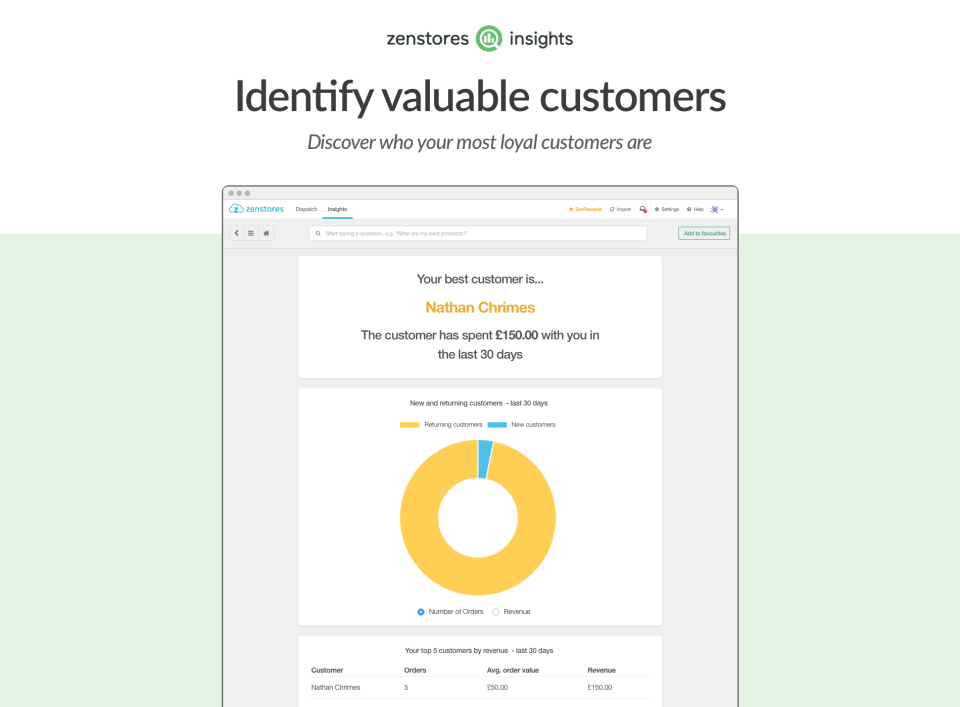The image size is (960, 707).
Task: Click the blue new customers donut slice
Action: click(x=485, y=459)
